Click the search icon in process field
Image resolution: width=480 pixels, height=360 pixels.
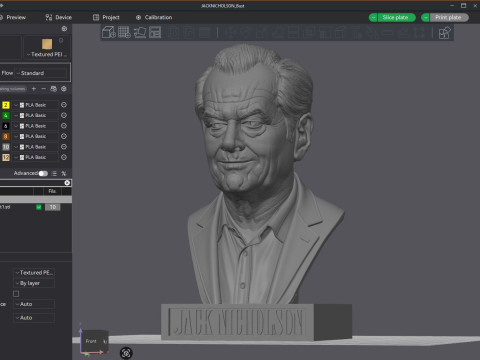[x=67, y=183]
